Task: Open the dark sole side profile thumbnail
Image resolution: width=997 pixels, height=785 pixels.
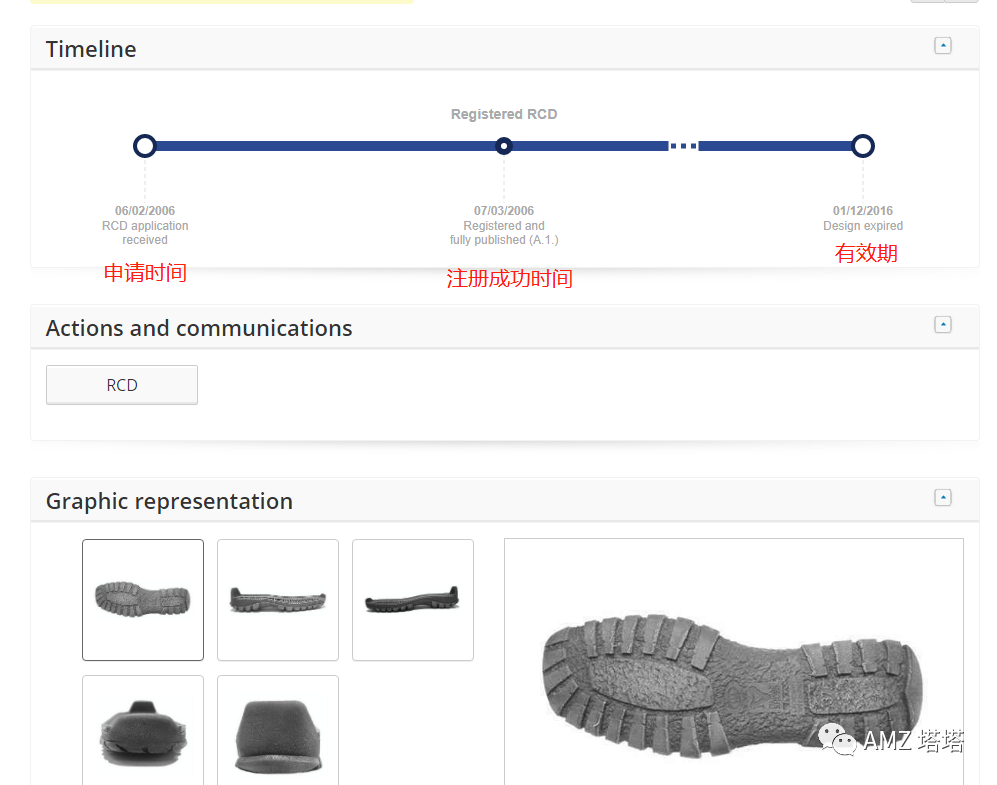Action: pos(413,599)
